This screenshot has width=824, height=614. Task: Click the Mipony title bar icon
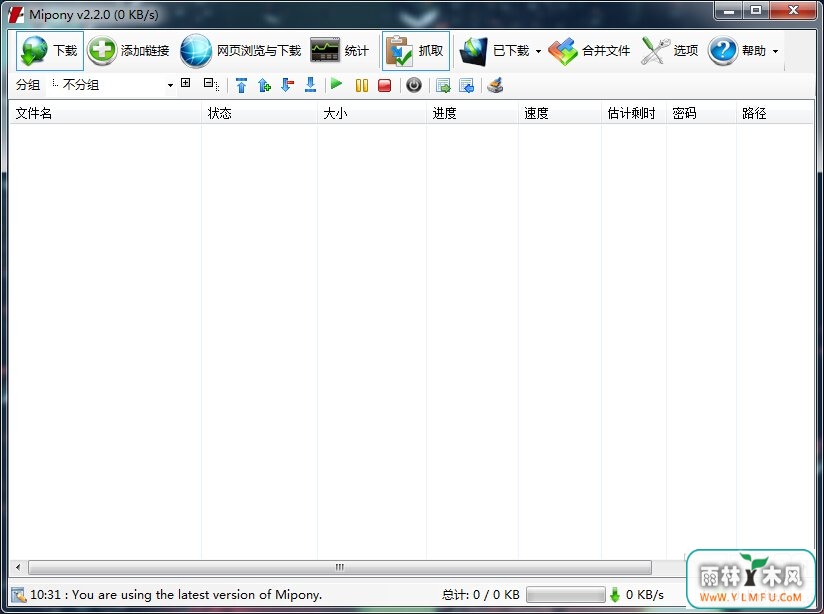coord(16,14)
